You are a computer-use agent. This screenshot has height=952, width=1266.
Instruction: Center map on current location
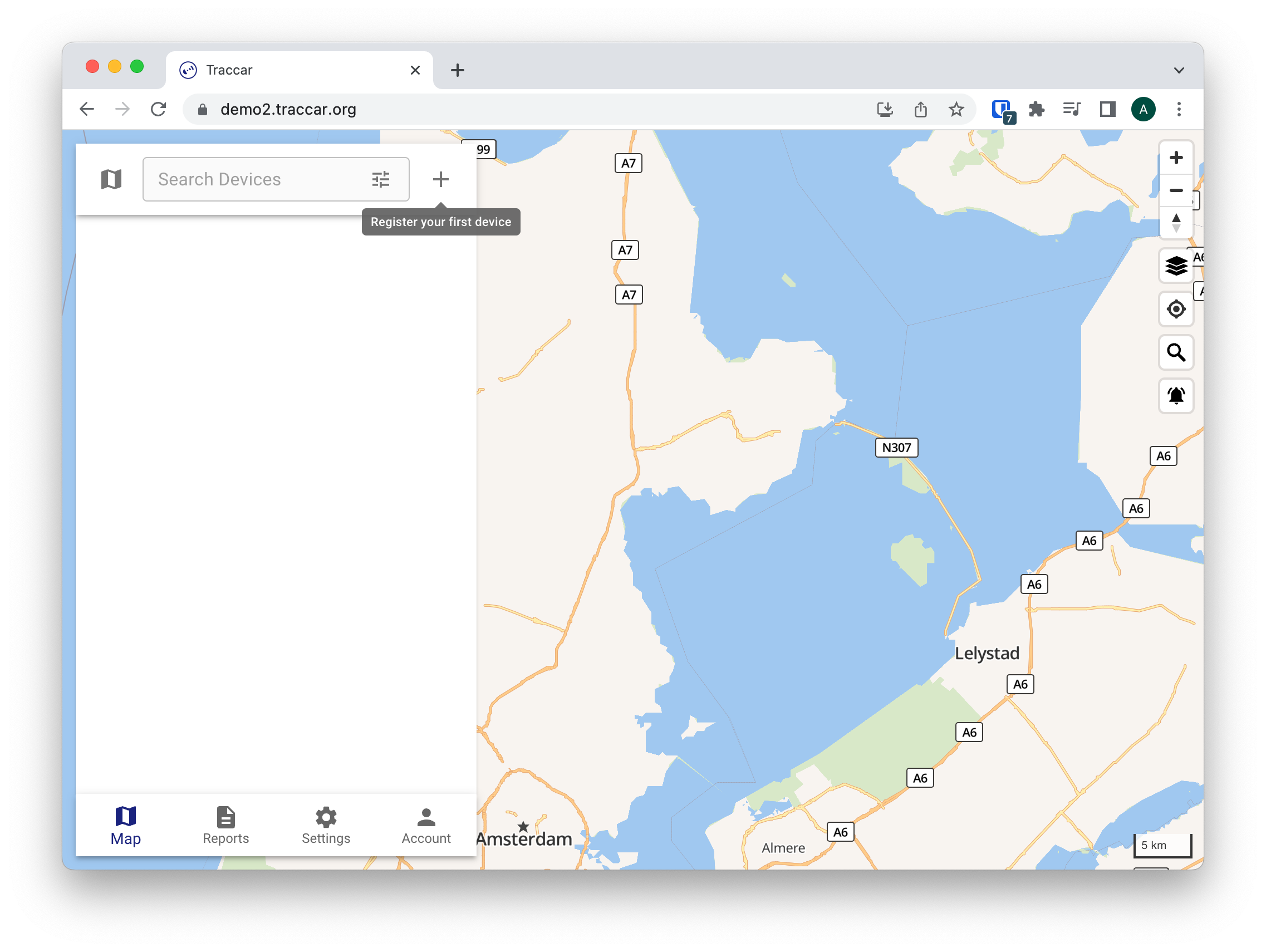click(x=1176, y=309)
